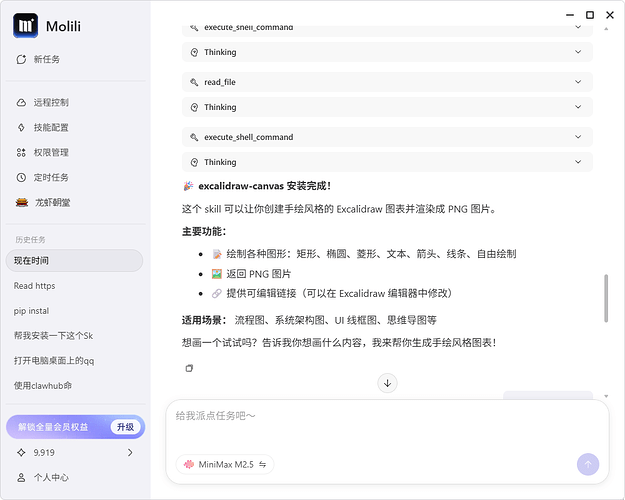Click the link emoji before 提供可编辑链接
The width and height of the screenshot is (625, 500).
pos(216,293)
